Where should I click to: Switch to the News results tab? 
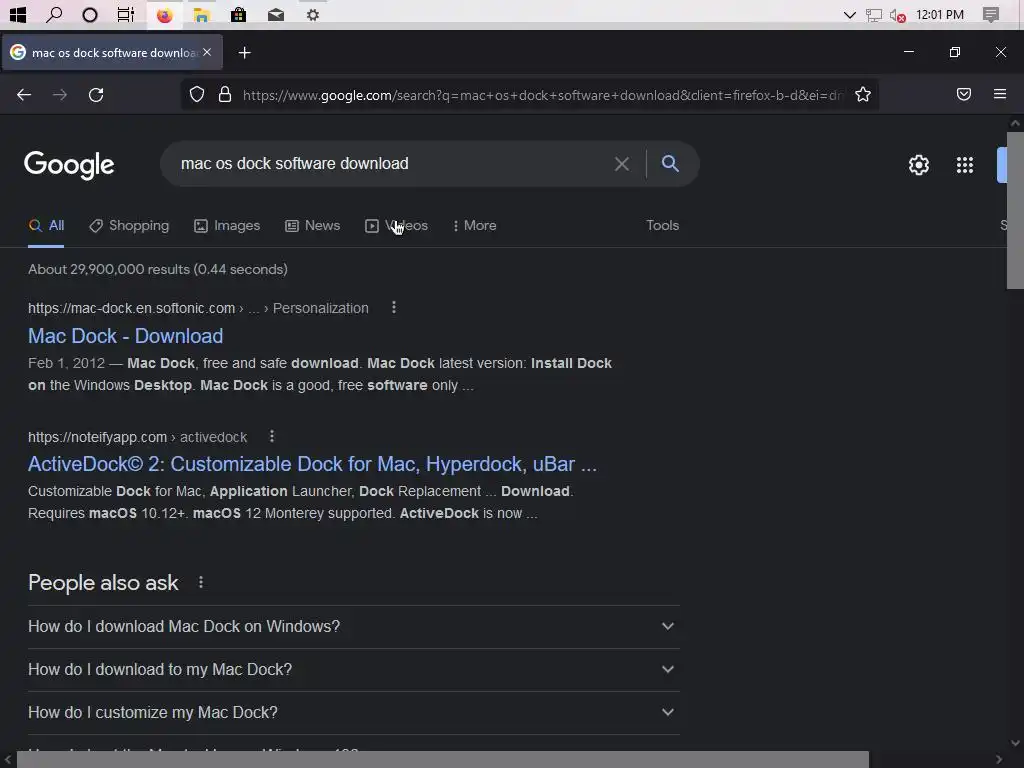(313, 226)
